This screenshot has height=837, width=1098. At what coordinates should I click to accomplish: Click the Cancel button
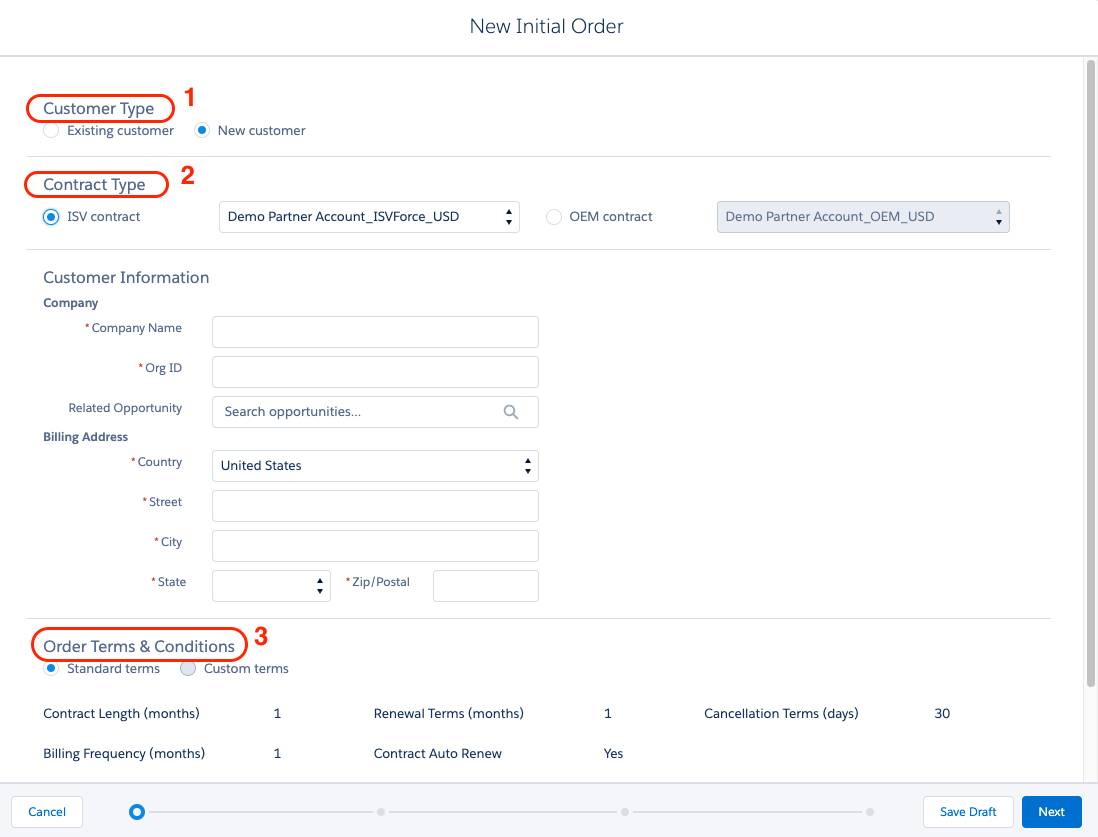[47, 812]
